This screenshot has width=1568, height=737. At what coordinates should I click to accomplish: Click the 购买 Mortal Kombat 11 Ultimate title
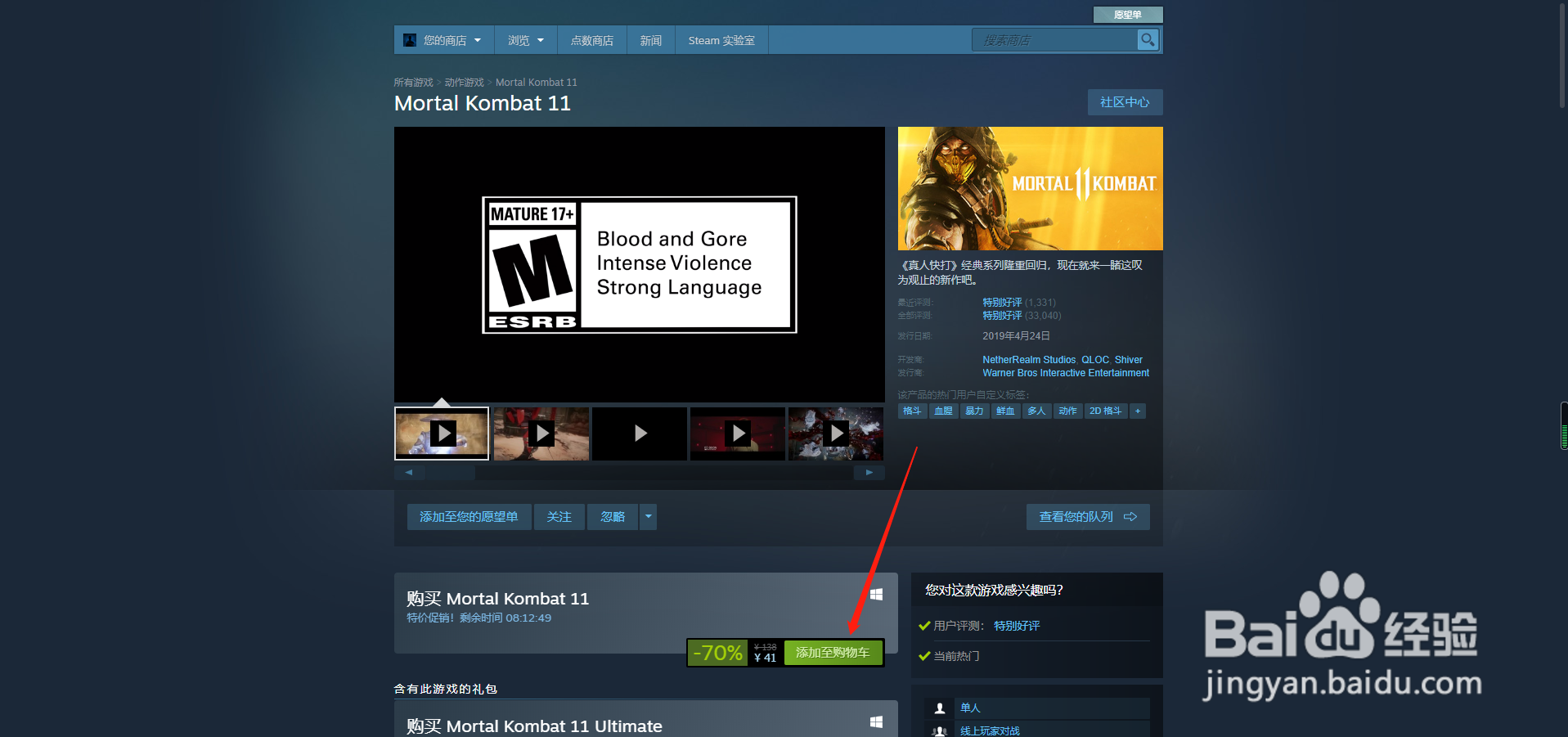point(534,726)
